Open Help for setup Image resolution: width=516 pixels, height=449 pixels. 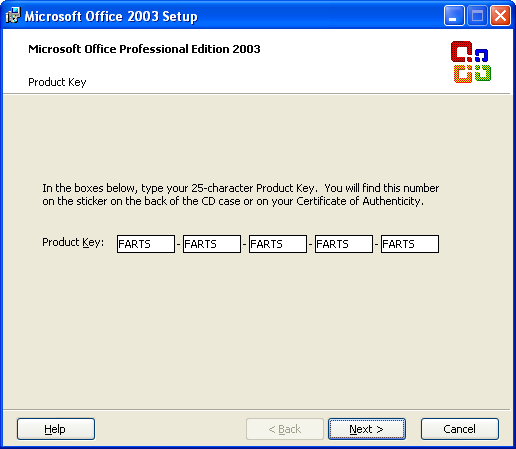tap(56, 429)
